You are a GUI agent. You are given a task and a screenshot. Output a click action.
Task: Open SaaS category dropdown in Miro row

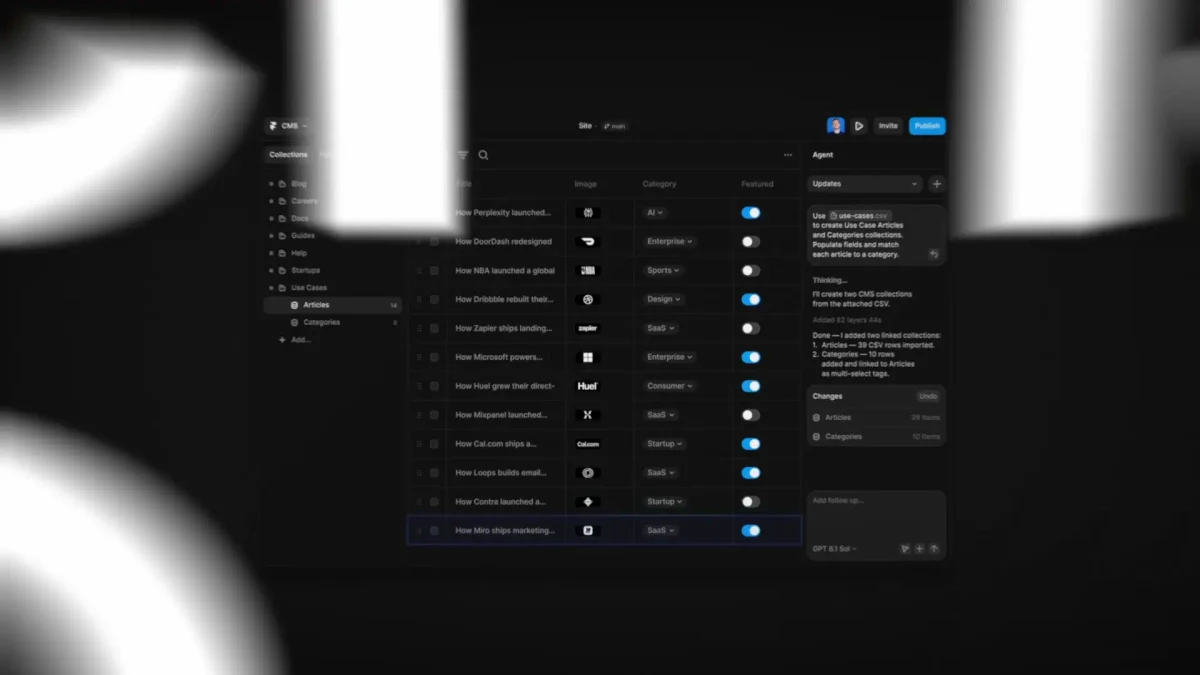(660, 531)
